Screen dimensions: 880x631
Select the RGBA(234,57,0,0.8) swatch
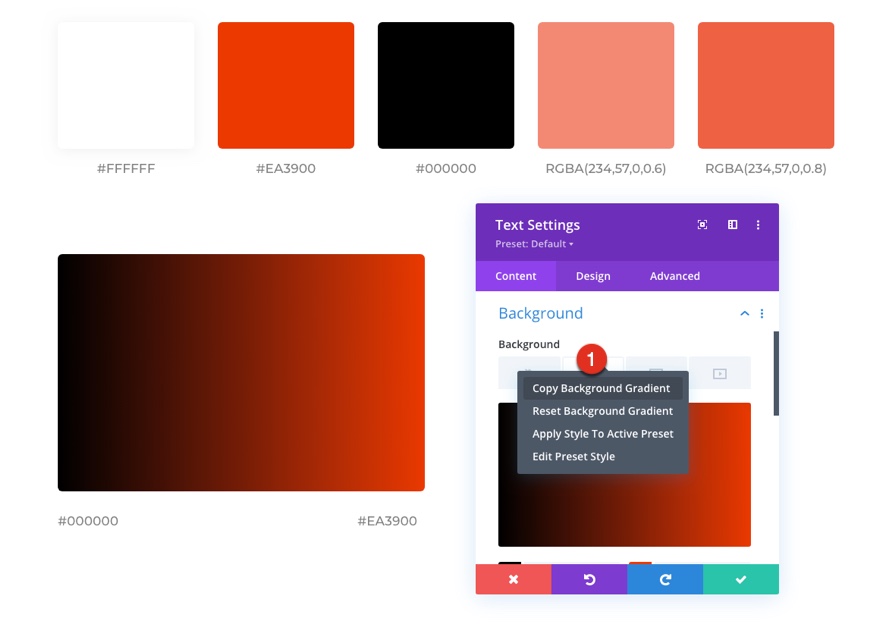766,85
